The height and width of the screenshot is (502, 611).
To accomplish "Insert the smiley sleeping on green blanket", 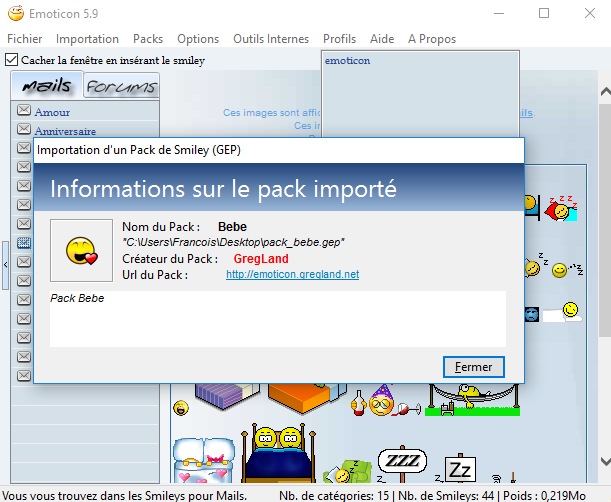I will [x=347, y=472].
